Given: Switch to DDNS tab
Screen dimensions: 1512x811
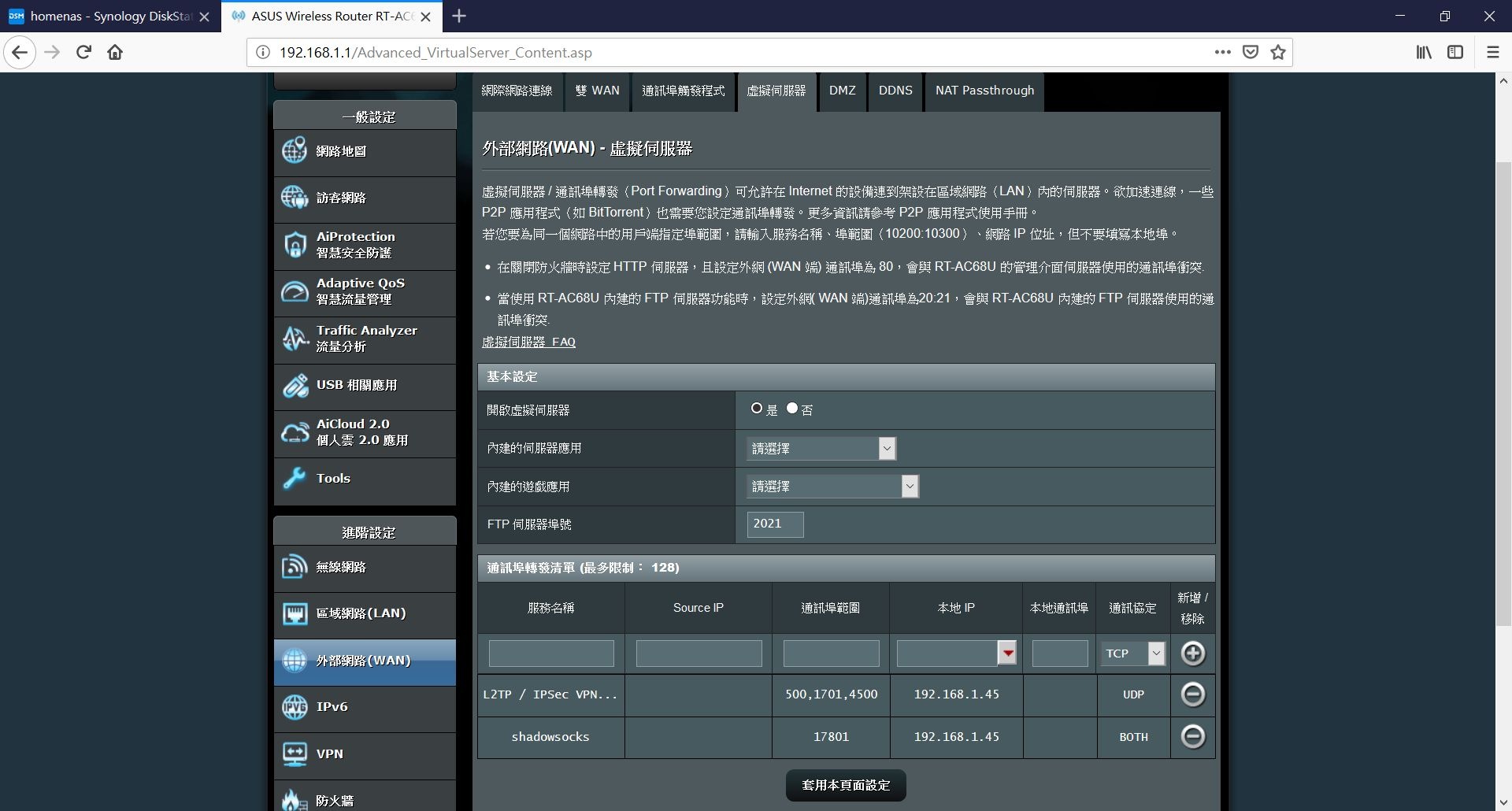Looking at the screenshot, I should 895,91.
